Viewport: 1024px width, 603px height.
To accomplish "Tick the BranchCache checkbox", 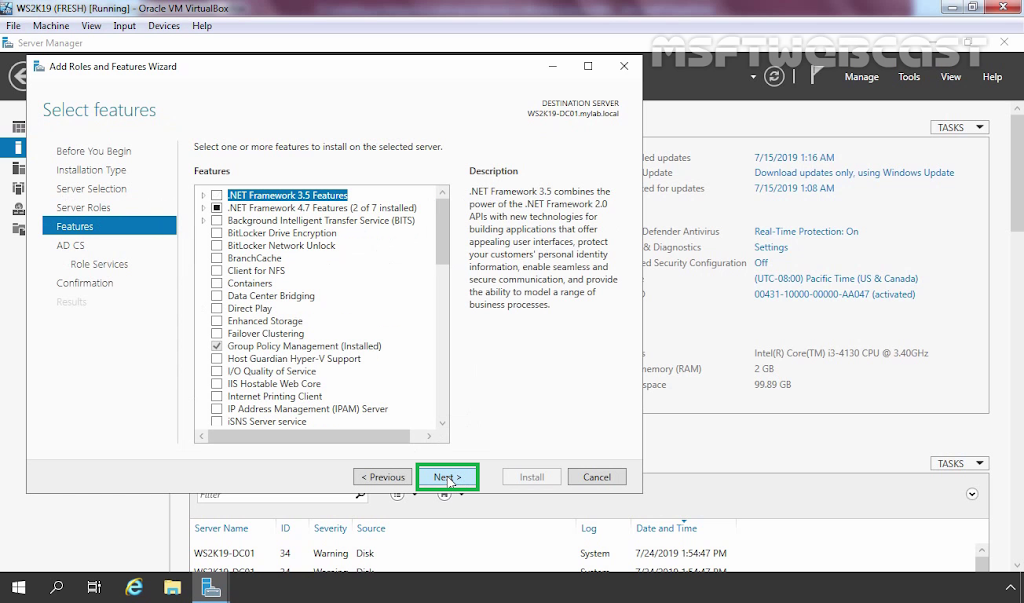I will click(217, 258).
